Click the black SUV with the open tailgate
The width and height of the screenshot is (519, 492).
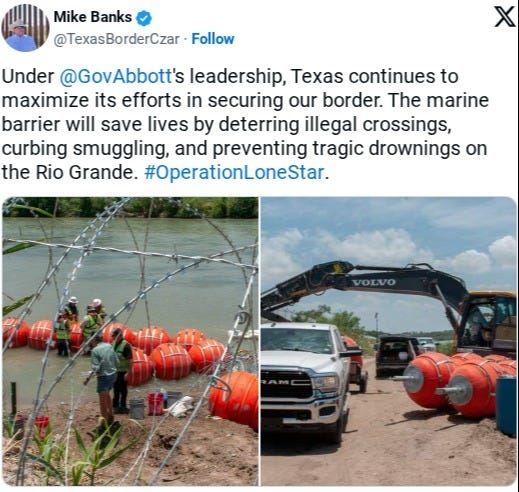pos(394,356)
